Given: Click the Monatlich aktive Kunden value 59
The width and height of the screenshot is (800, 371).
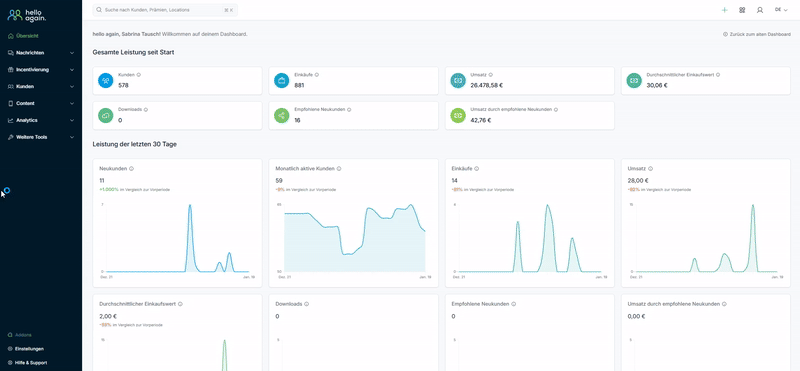Looking at the screenshot, I should (279, 181).
